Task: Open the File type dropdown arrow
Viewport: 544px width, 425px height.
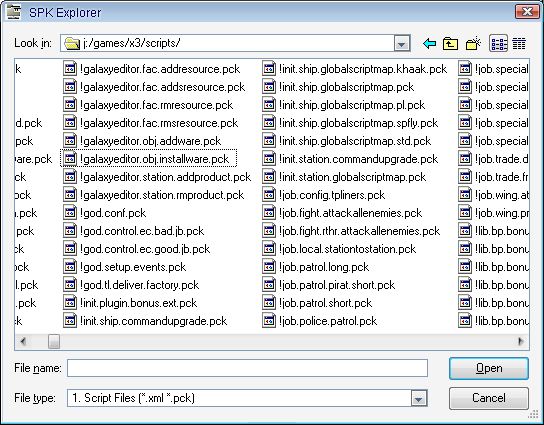Action: click(x=419, y=398)
